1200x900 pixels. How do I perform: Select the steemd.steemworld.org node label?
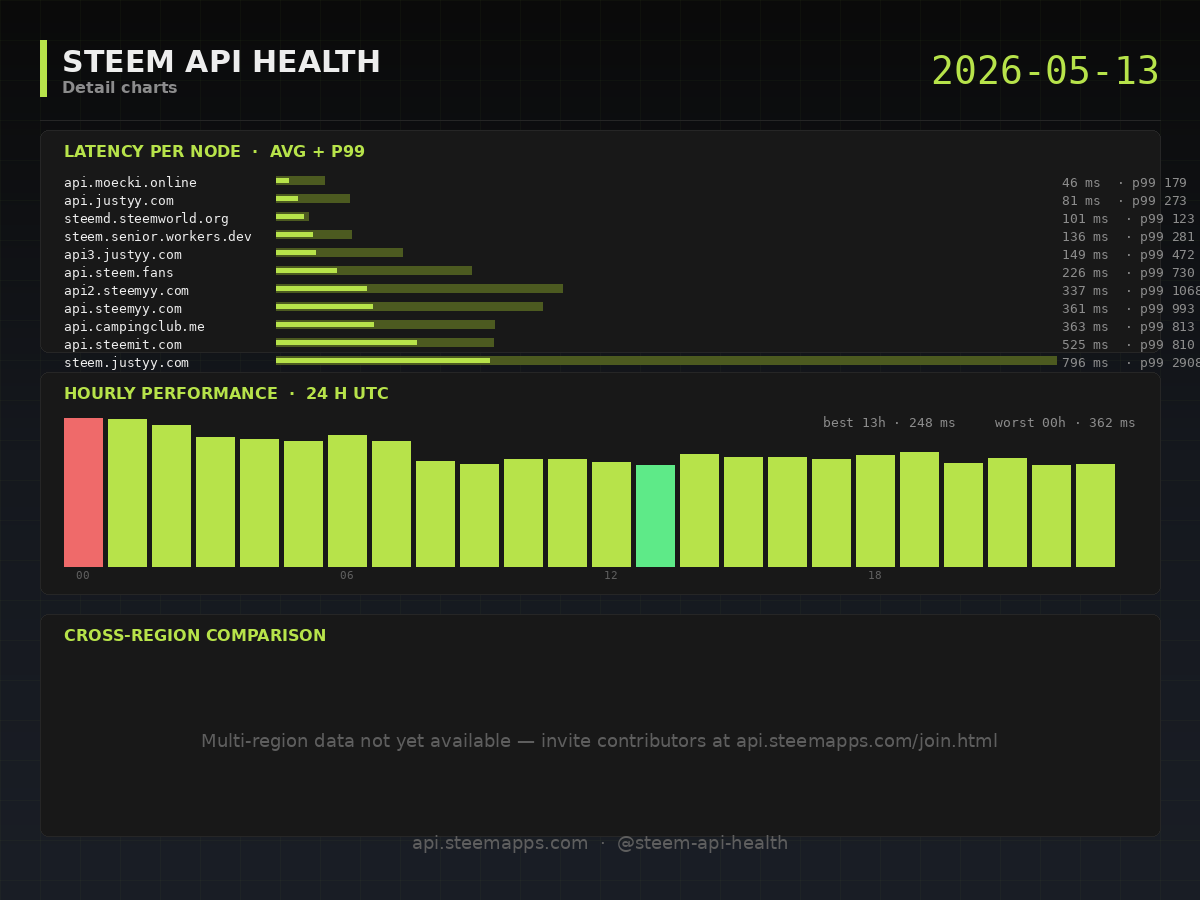click(x=146, y=219)
